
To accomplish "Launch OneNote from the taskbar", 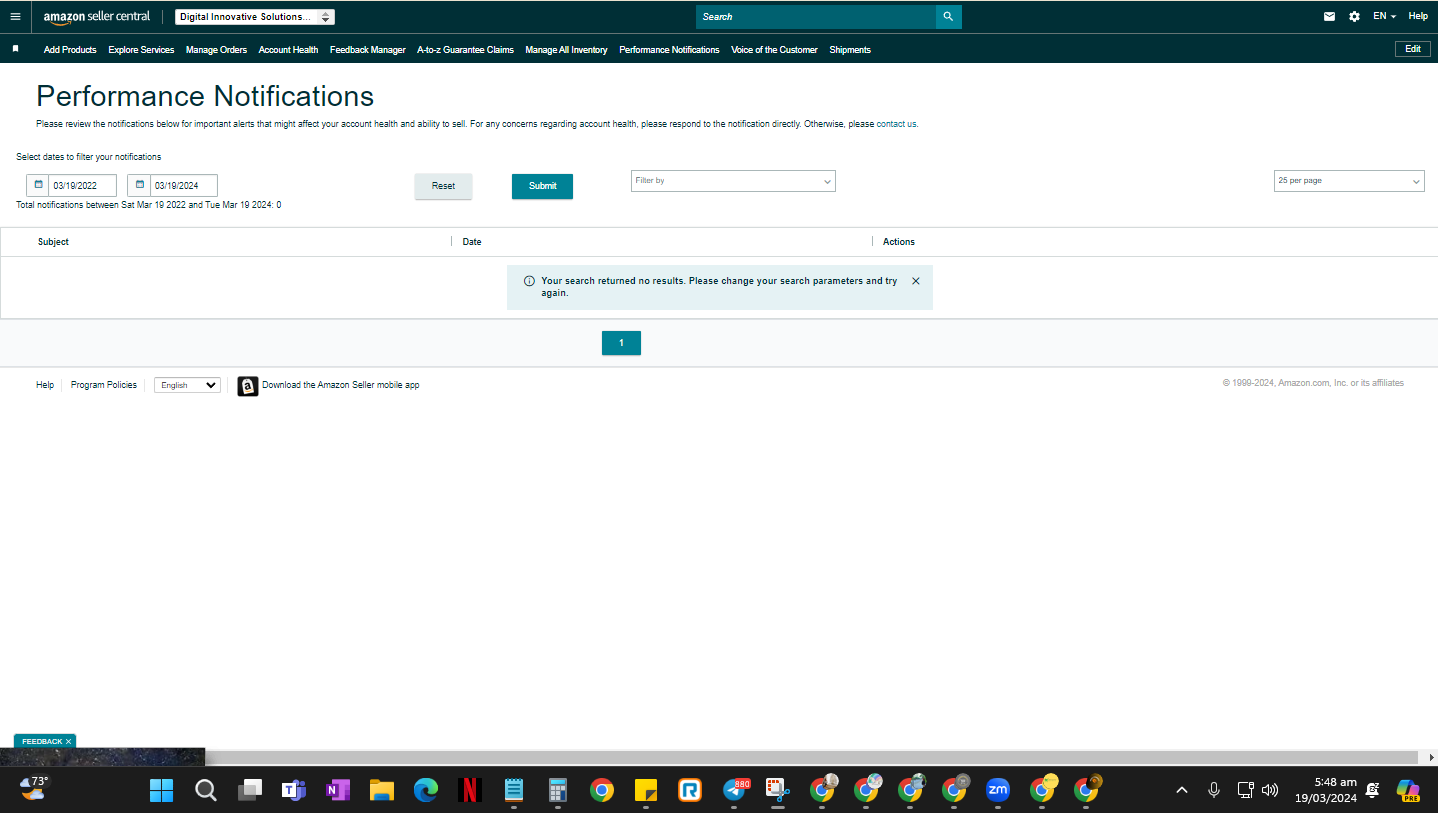I will (x=337, y=790).
